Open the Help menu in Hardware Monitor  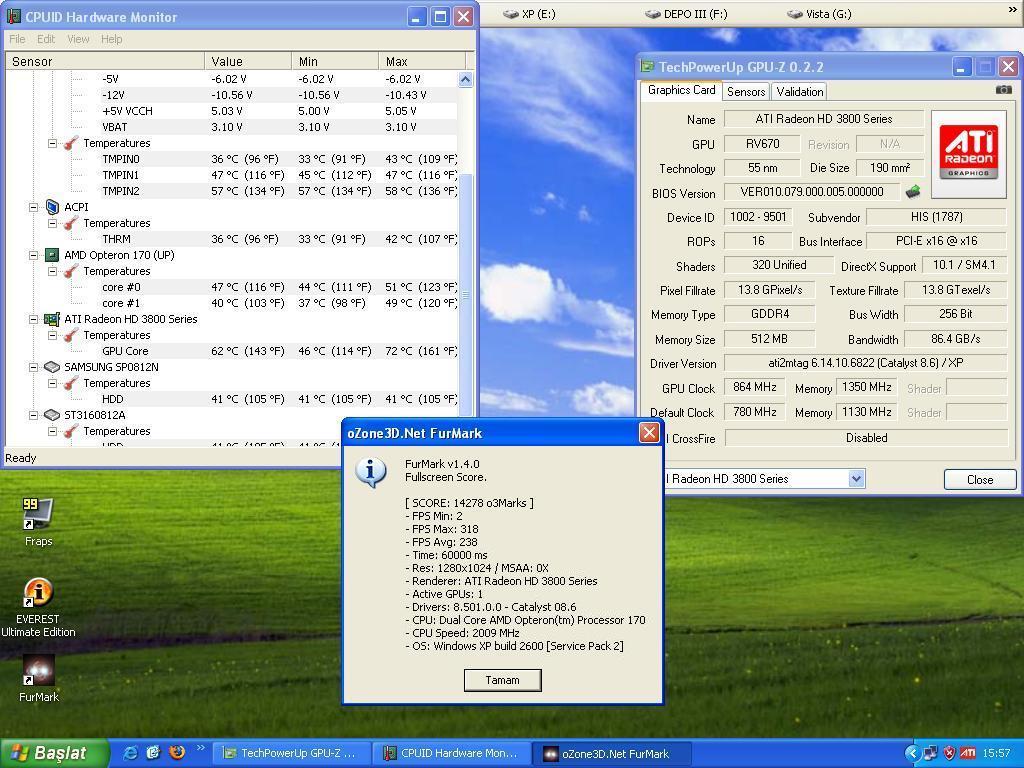pos(112,39)
